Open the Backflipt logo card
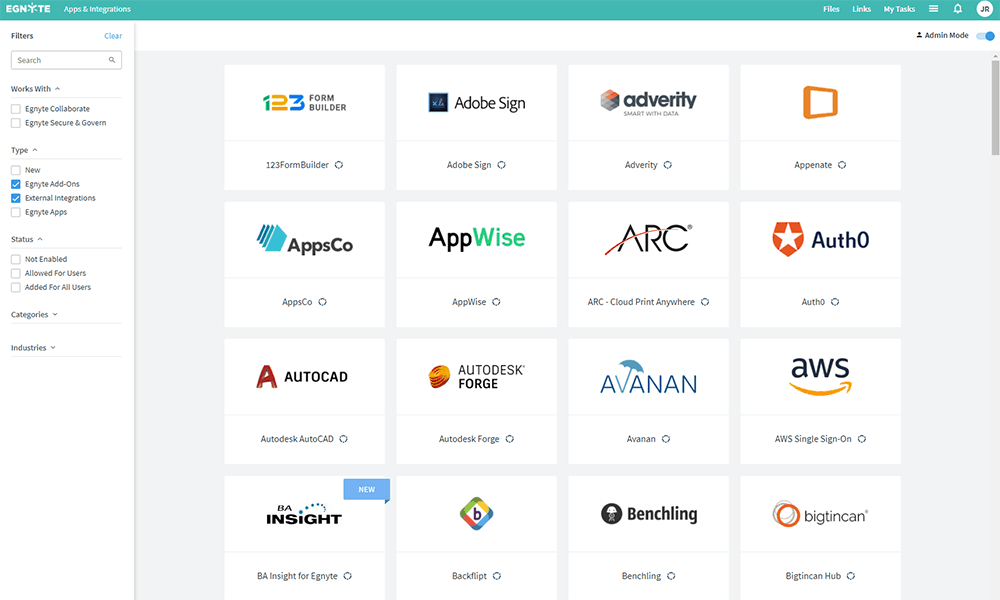This screenshot has width=1000, height=600. point(476,514)
